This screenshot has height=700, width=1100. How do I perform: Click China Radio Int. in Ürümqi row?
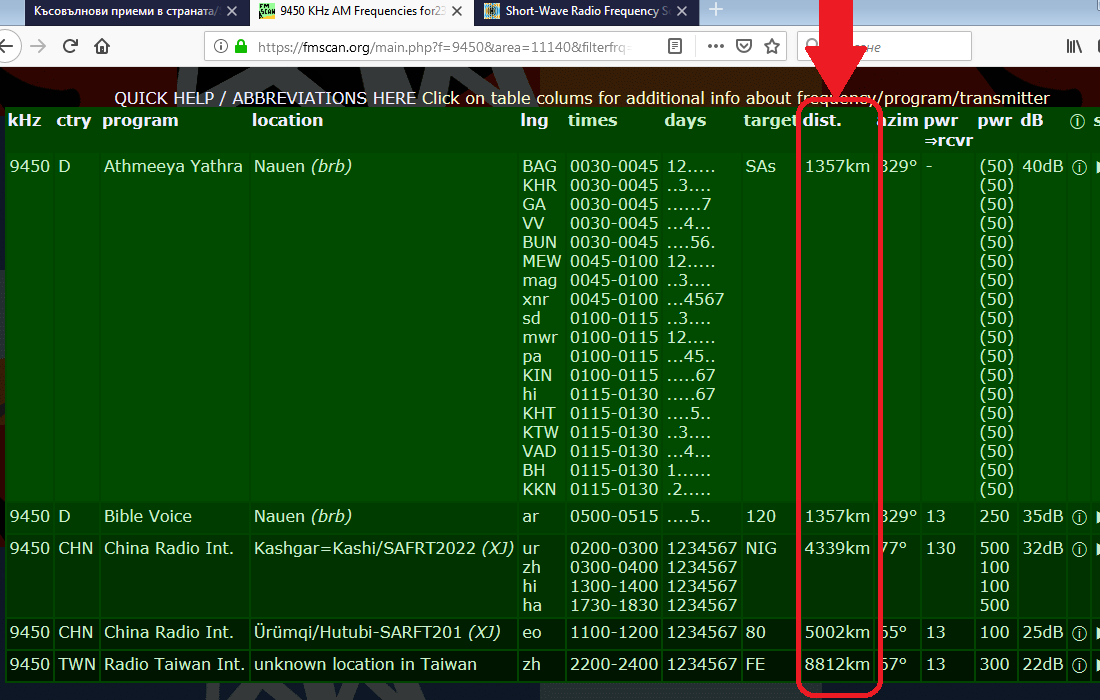click(168, 632)
